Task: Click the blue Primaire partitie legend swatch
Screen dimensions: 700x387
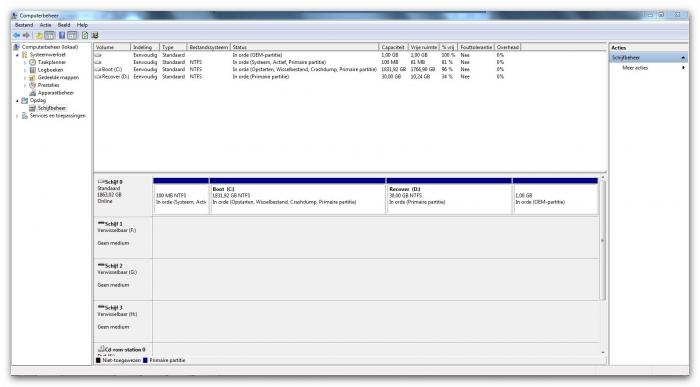Action: (x=145, y=360)
